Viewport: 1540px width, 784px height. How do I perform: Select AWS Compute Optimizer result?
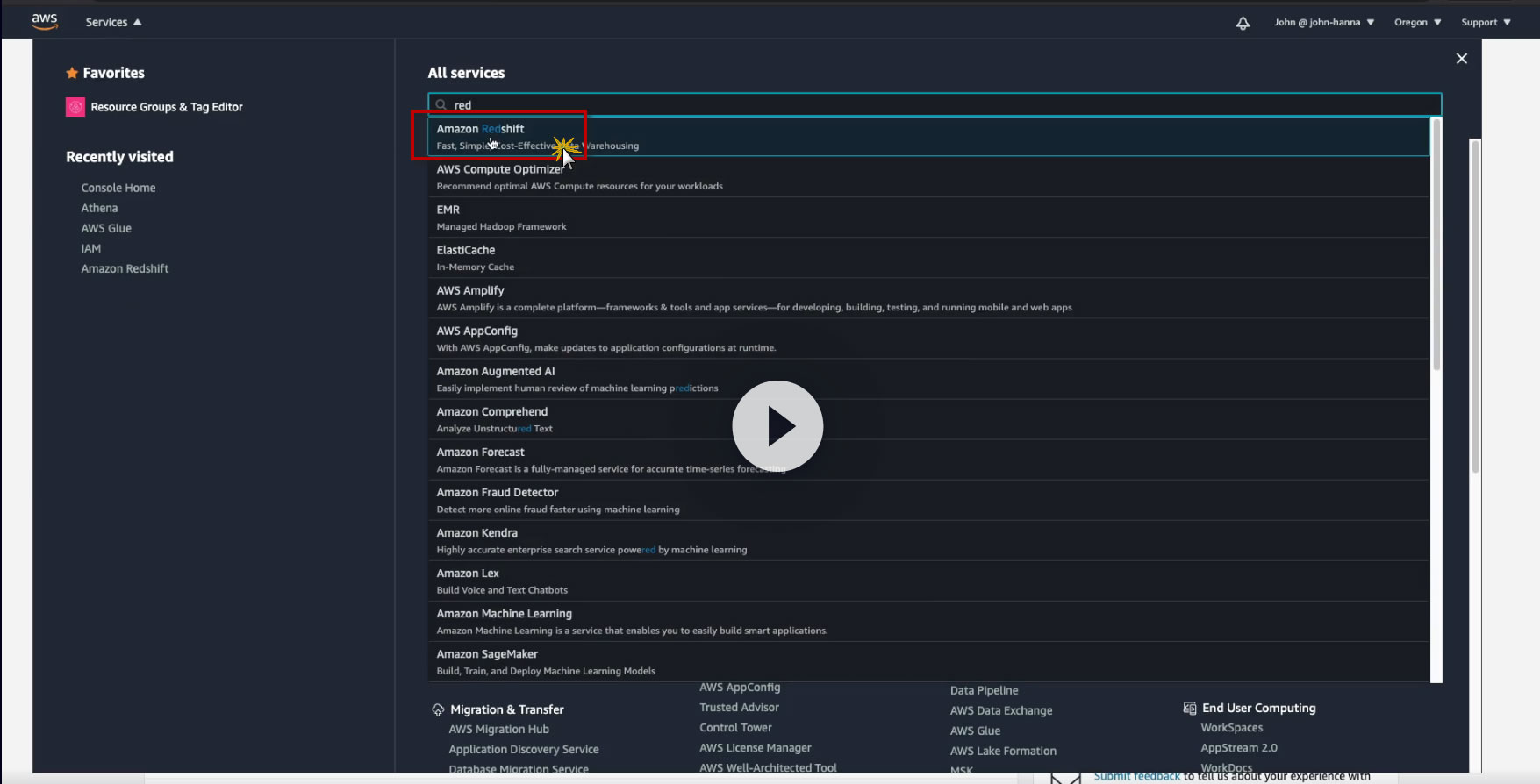coord(928,177)
